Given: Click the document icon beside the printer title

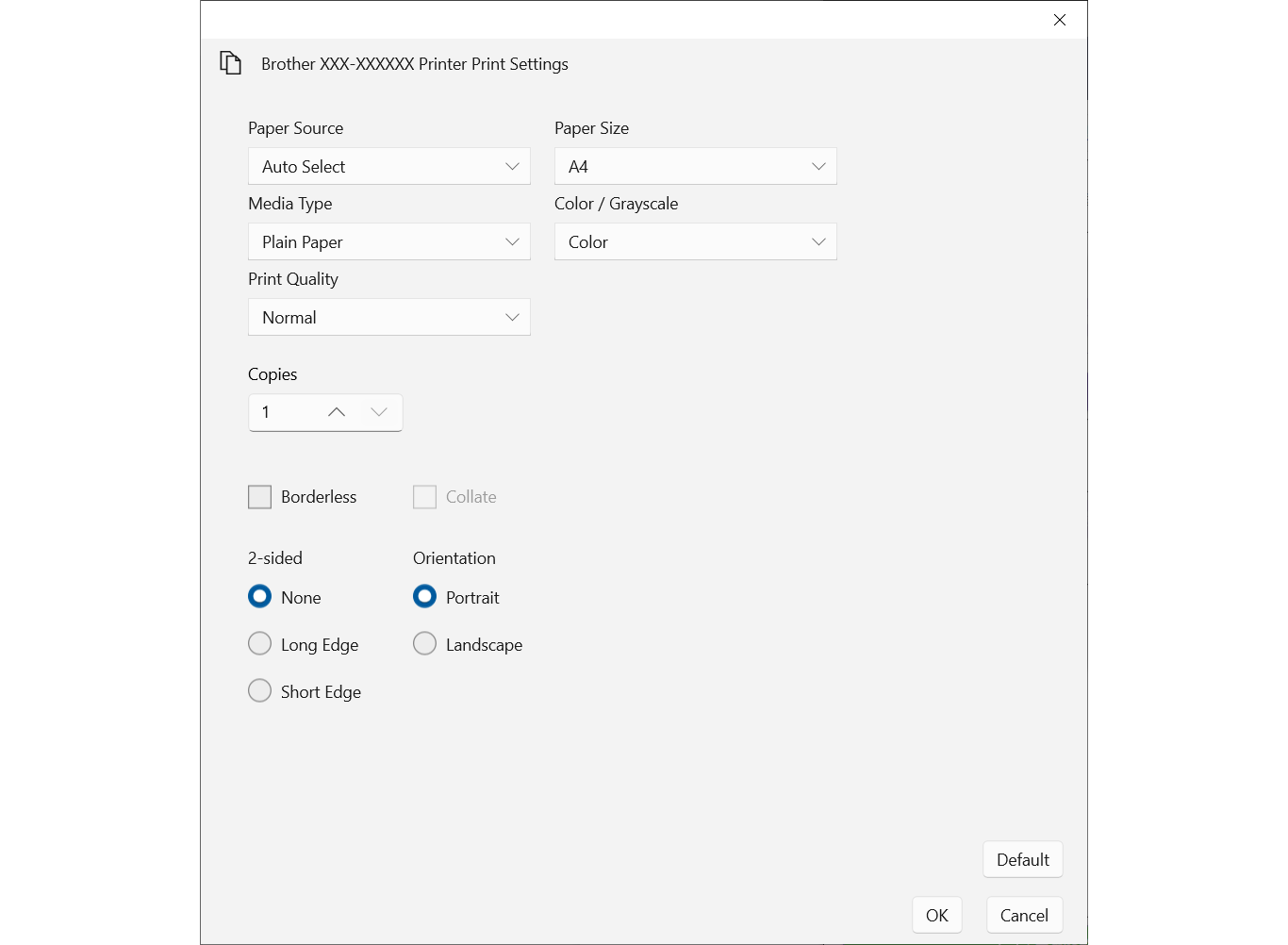Looking at the screenshot, I should [x=230, y=63].
